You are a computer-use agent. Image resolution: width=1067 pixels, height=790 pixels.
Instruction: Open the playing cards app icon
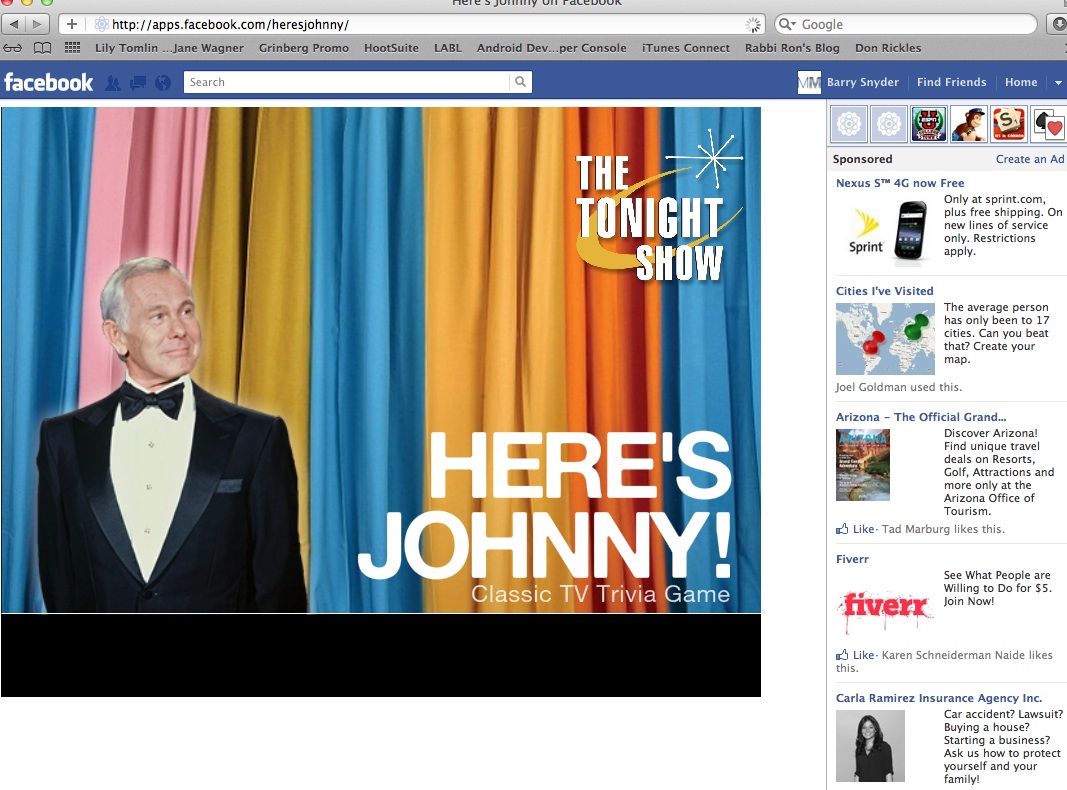pyautogui.click(x=1049, y=124)
